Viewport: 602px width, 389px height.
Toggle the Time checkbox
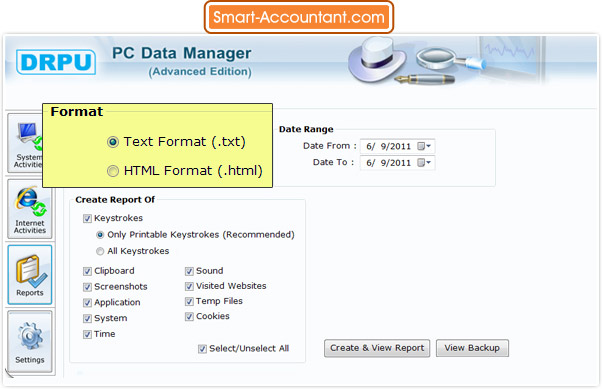(x=88, y=334)
